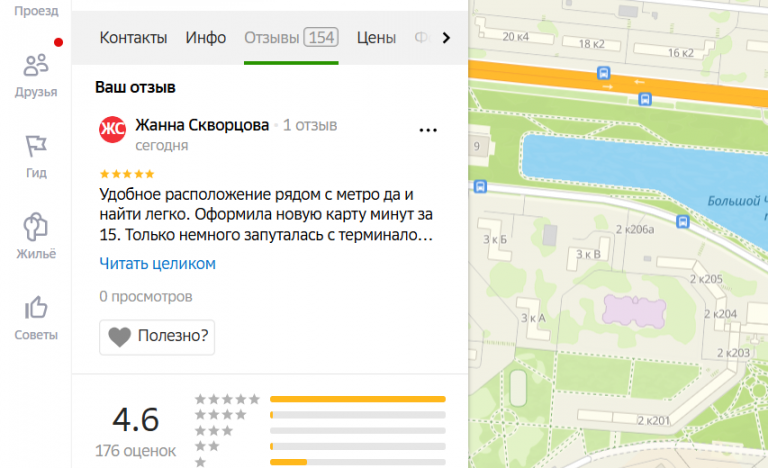Click the Читать целиком link
The width and height of the screenshot is (768, 468).
(157, 264)
